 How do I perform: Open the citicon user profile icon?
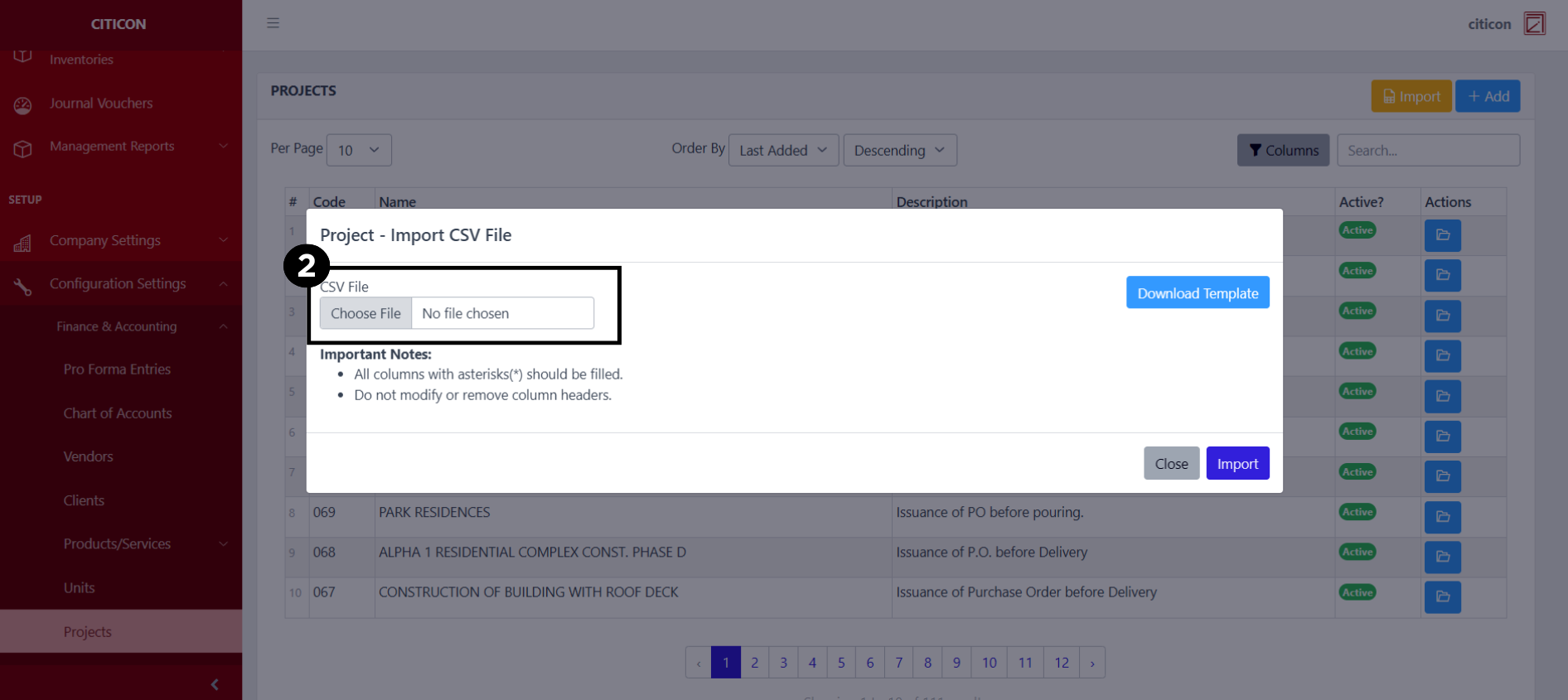[1534, 23]
